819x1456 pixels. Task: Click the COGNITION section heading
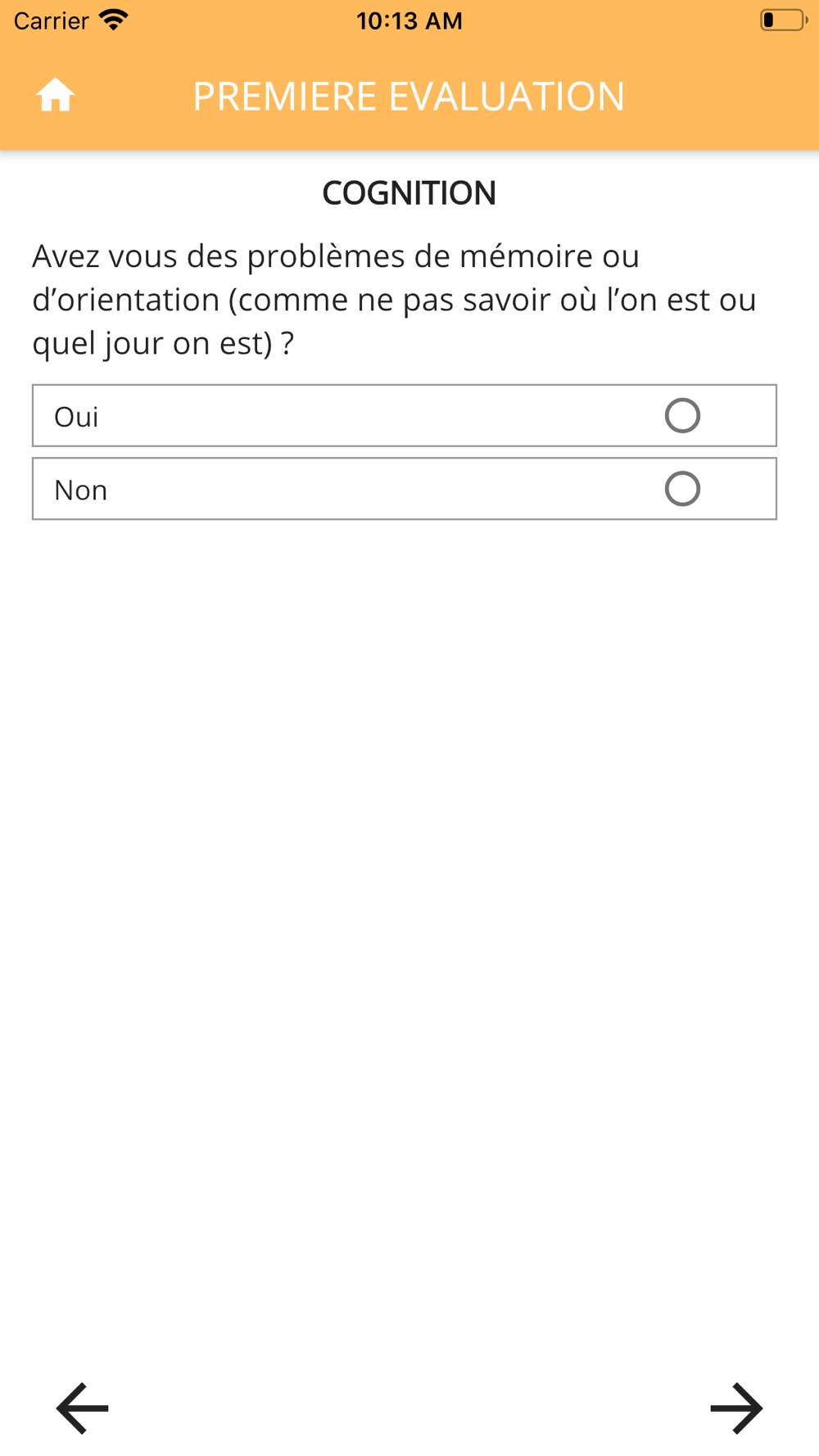pyautogui.click(x=409, y=192)
